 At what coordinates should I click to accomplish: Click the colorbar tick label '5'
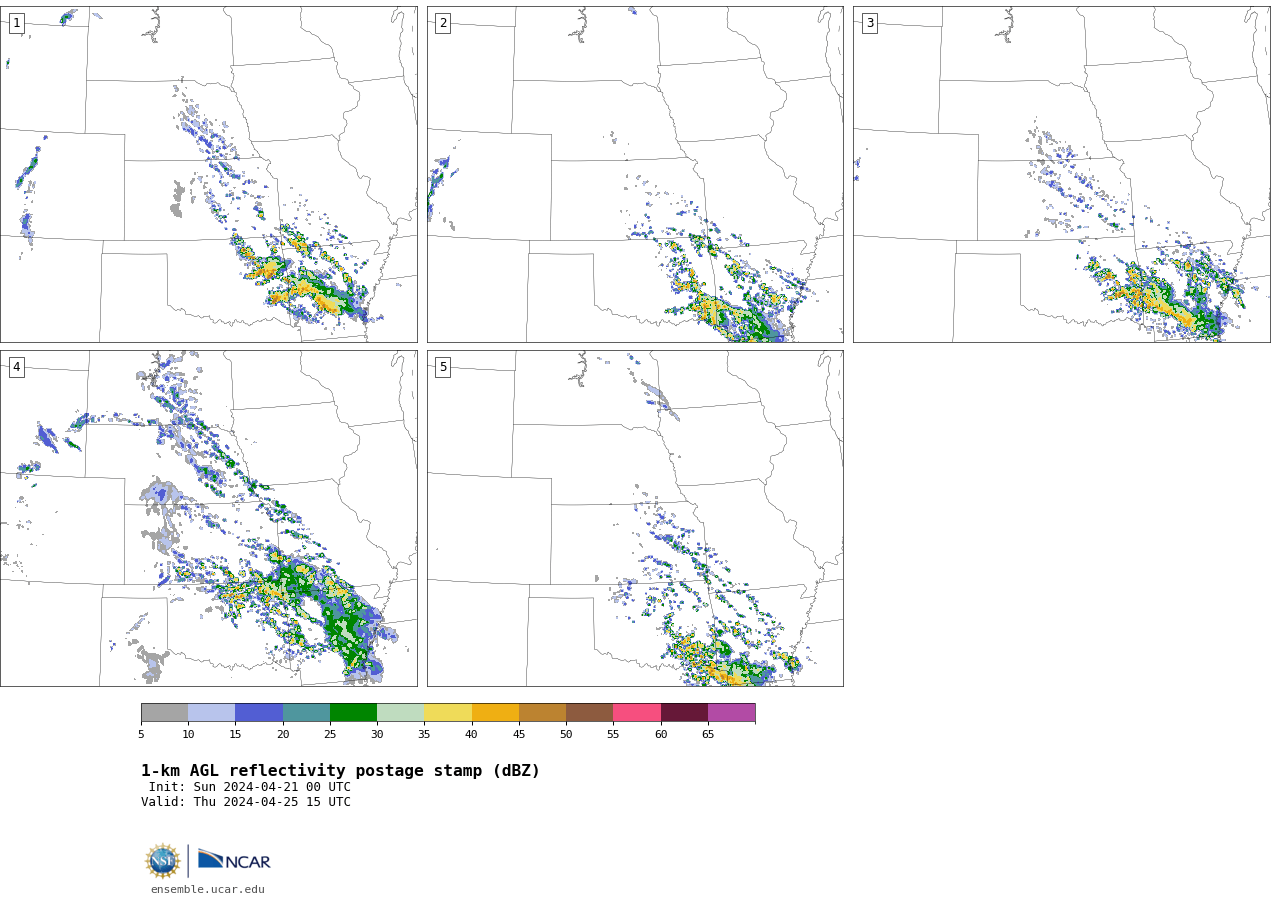point(141,735)
